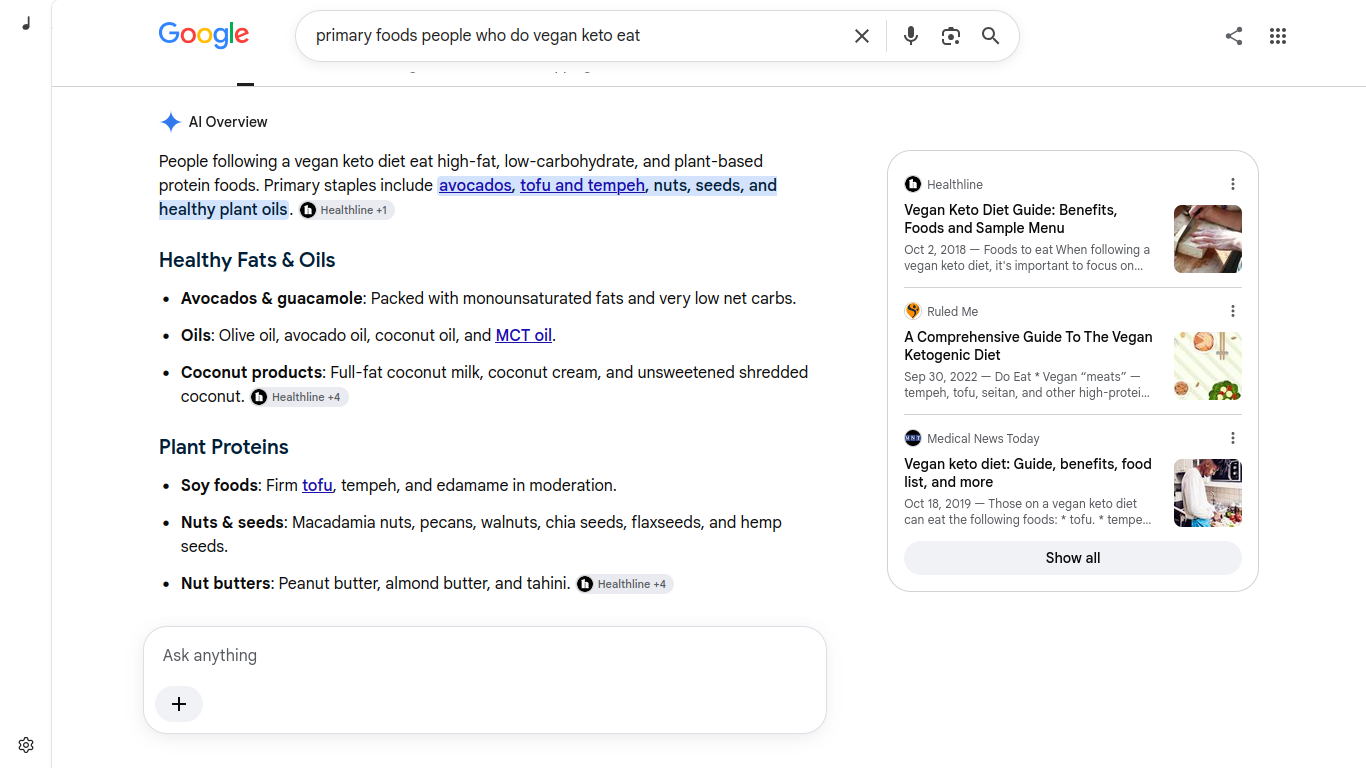The height and width of the screenshot is (768, 1366).
Task: Open the MCT oil link
Action: [524, 335]
